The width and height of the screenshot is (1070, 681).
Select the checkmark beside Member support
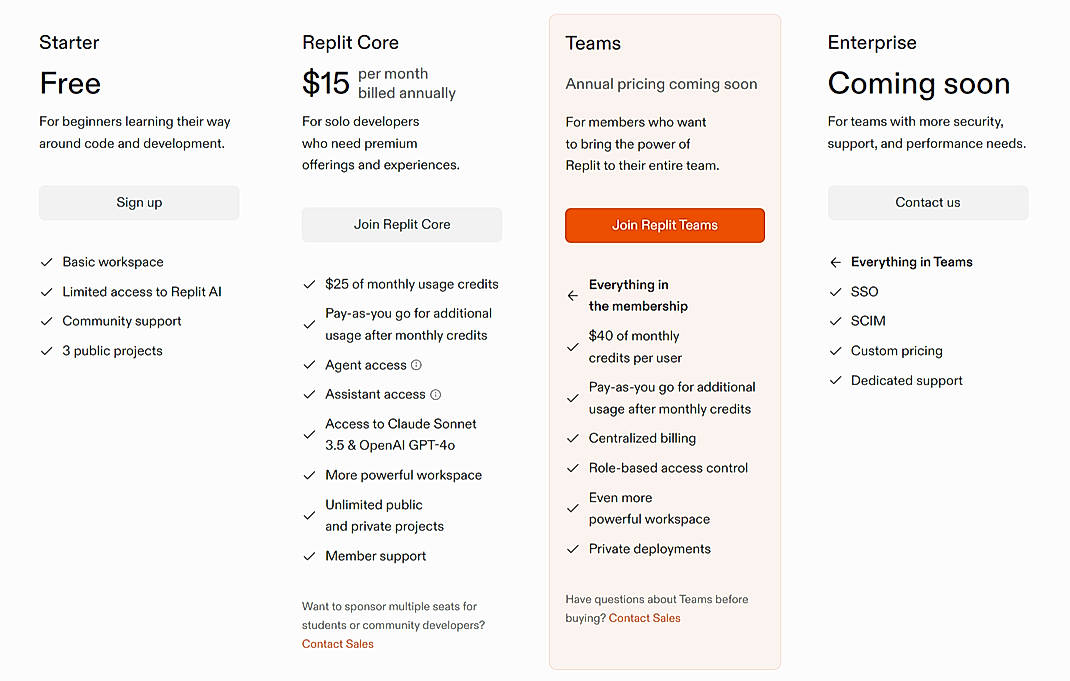[x=309, y=556]
